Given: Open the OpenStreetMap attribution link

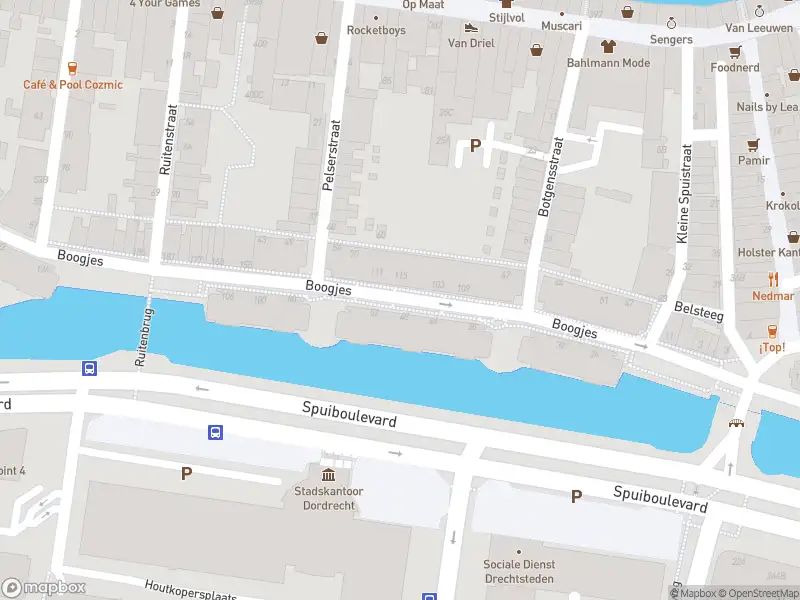Looking at the screenshot, I should (x=761, y=593).
